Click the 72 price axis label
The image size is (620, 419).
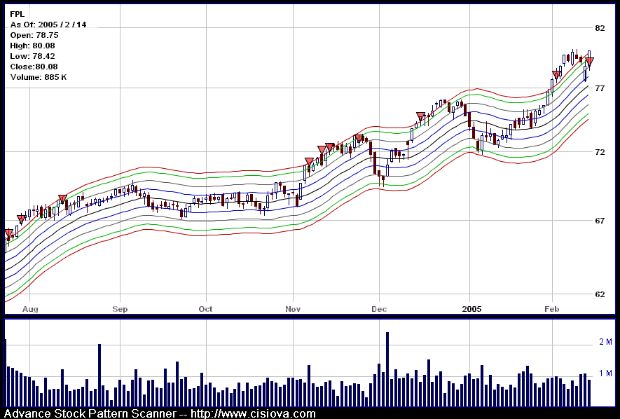click(600, 152)
